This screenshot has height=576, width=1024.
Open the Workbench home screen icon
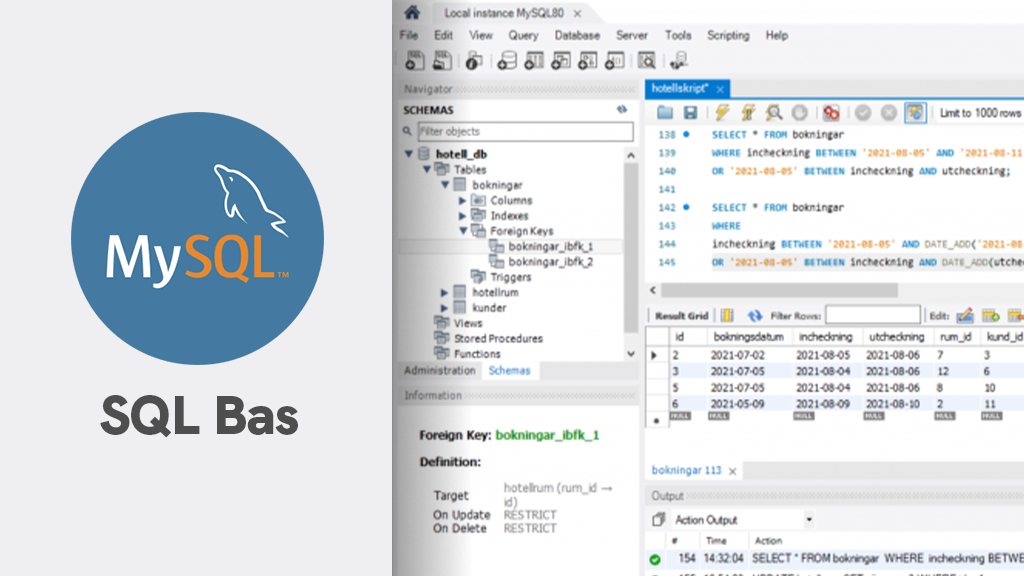click(412, 12)
